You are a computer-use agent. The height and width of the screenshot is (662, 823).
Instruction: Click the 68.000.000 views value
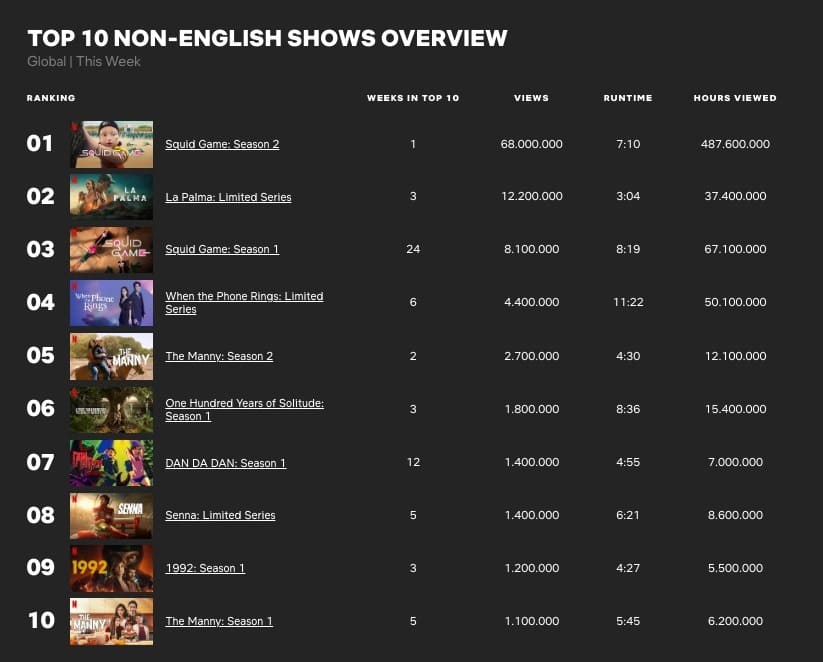(x=532, y=144)
